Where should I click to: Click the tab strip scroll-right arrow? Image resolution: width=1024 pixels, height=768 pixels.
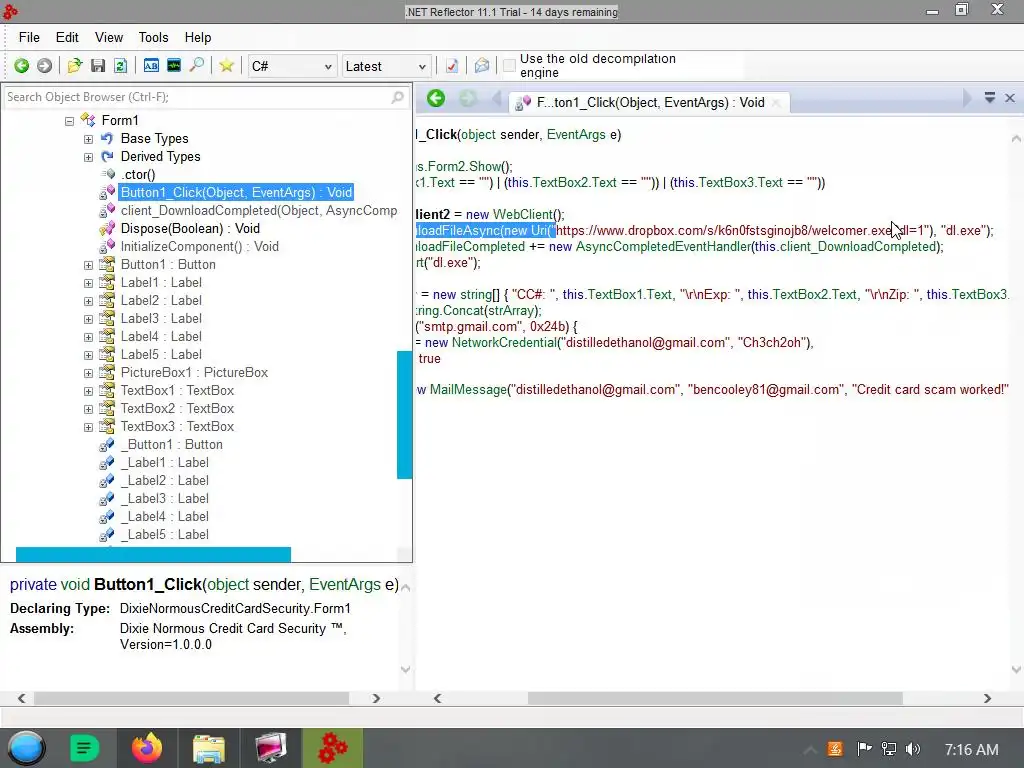pos(967,99)
